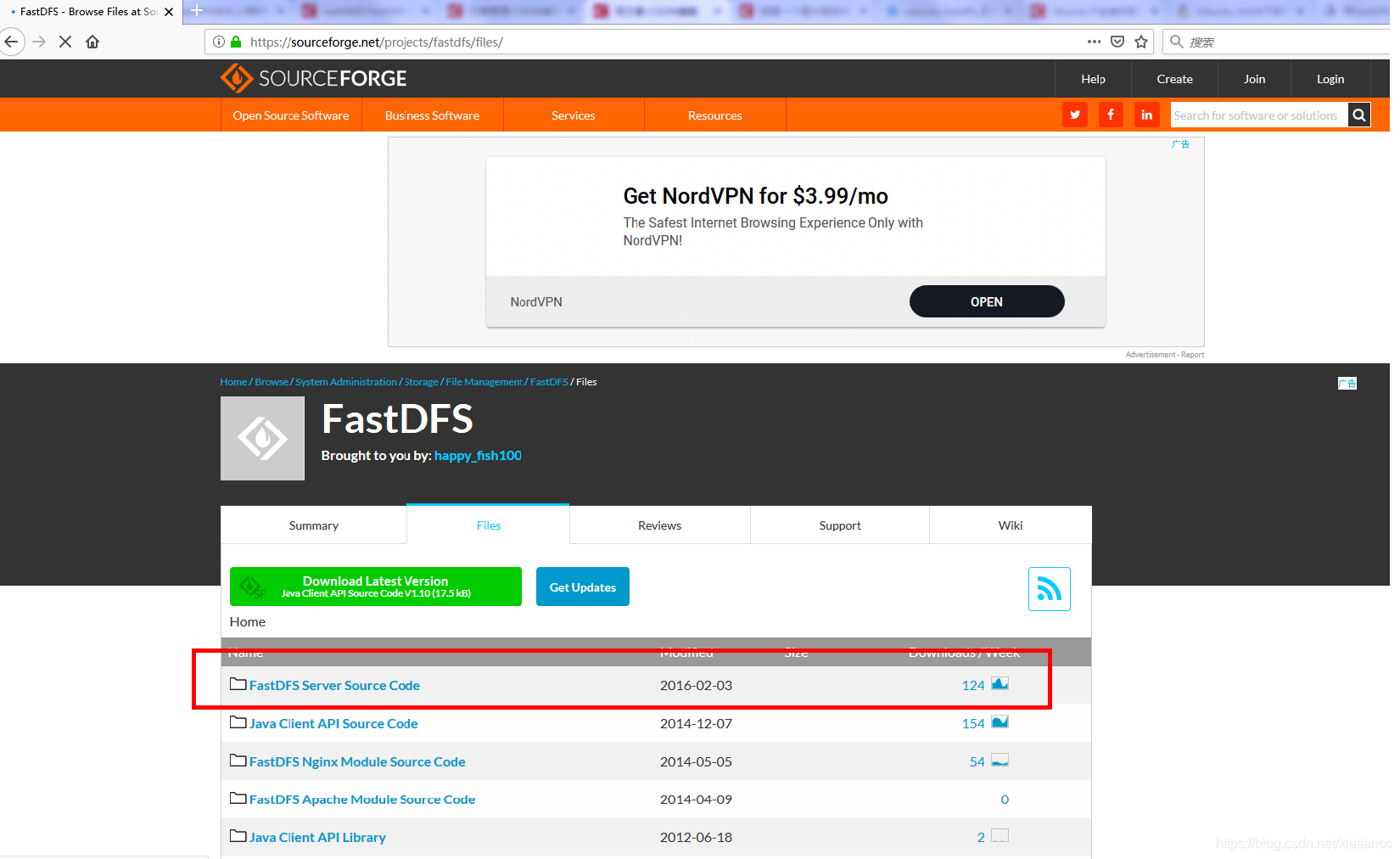Screen dimensions: 1400x859
Task: Open the Services menu
Action: 574,115
